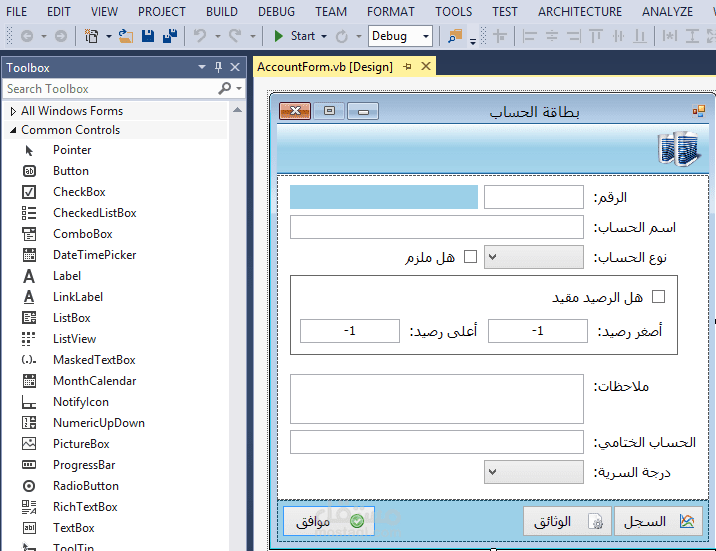Toggle the 'هل ملزم' checkbox
Screen dimensions: 716x551
[470, 257]
